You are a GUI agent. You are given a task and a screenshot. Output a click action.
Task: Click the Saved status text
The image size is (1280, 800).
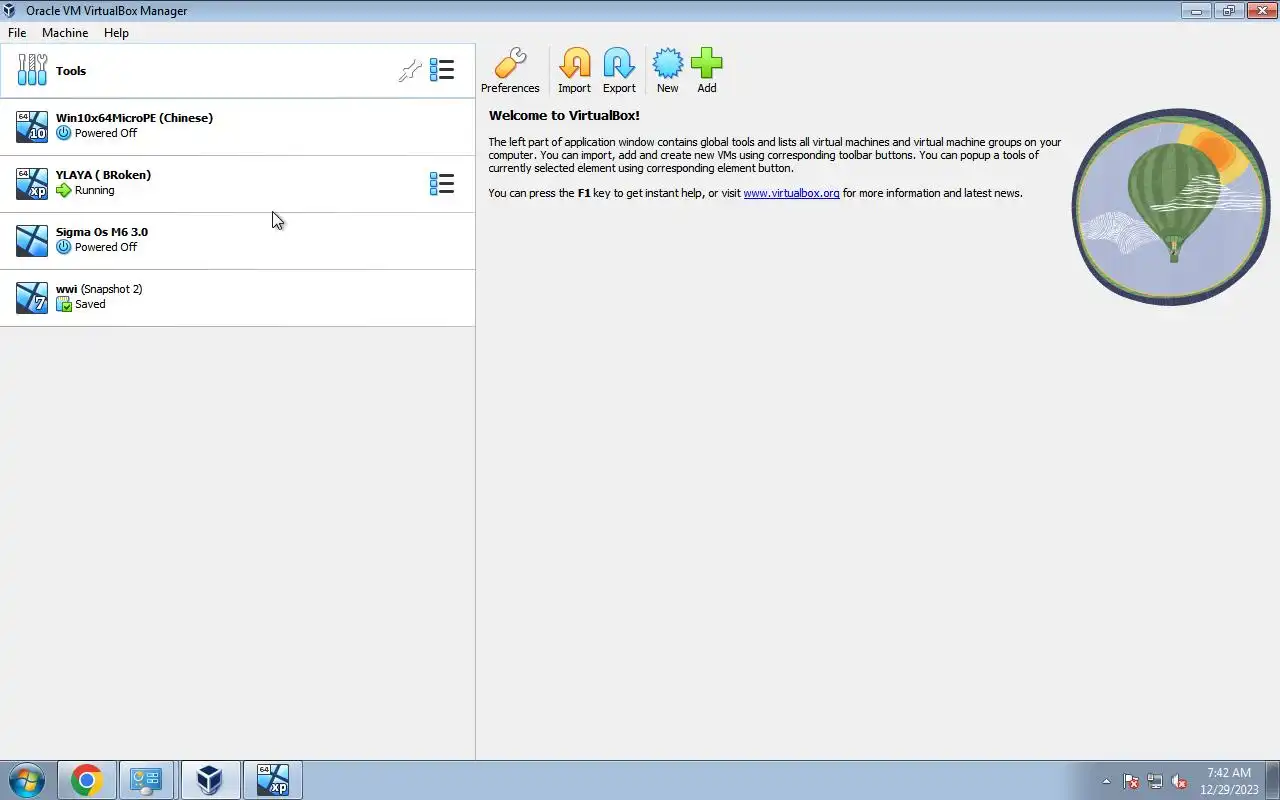tap(90, 304)
